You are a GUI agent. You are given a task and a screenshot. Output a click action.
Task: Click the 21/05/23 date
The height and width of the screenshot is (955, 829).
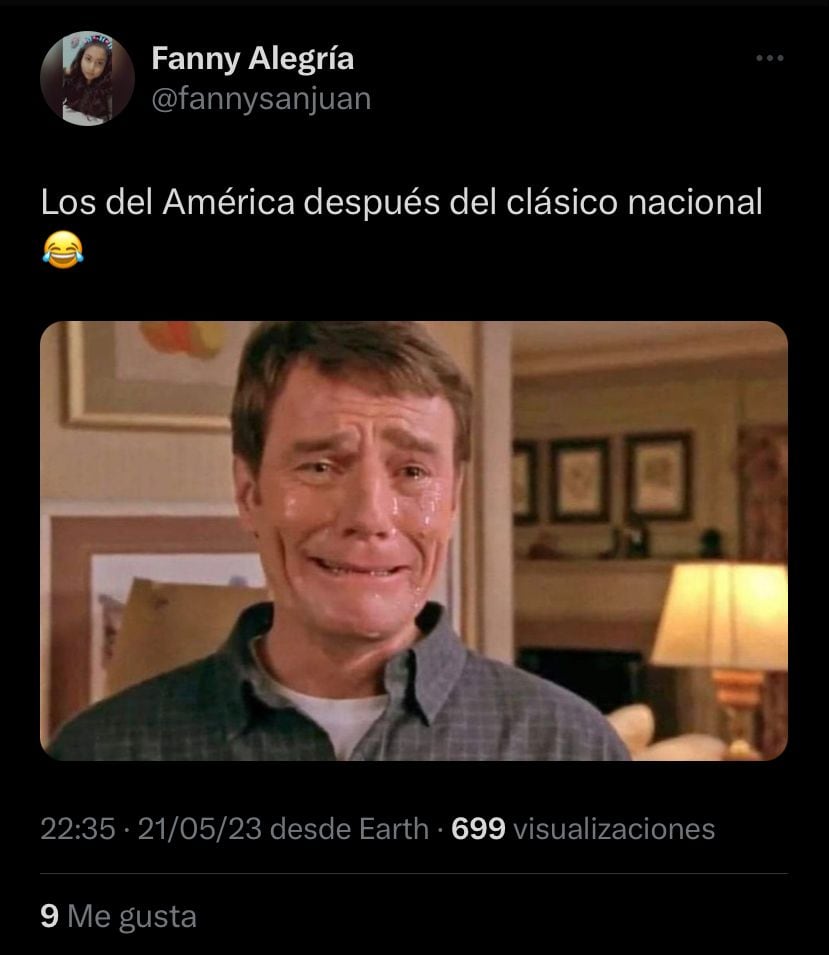click(200, 829)
